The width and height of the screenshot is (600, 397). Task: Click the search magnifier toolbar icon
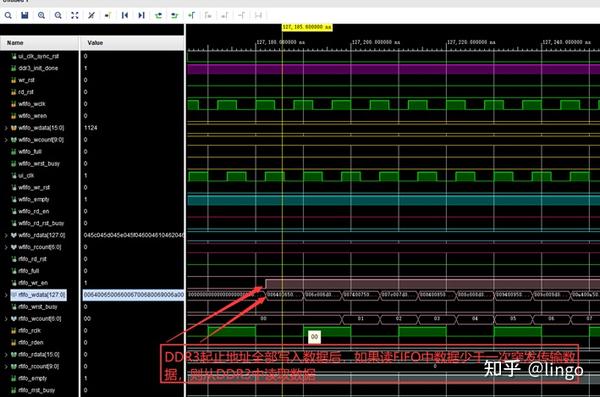click(8, 15)
